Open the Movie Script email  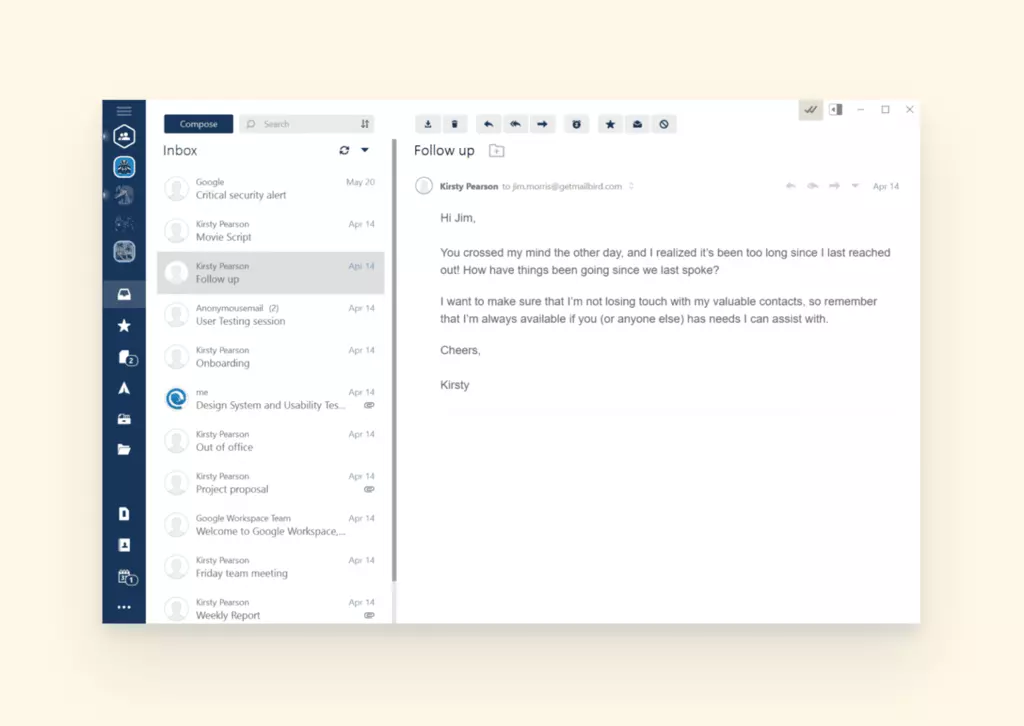coord(270,231)
